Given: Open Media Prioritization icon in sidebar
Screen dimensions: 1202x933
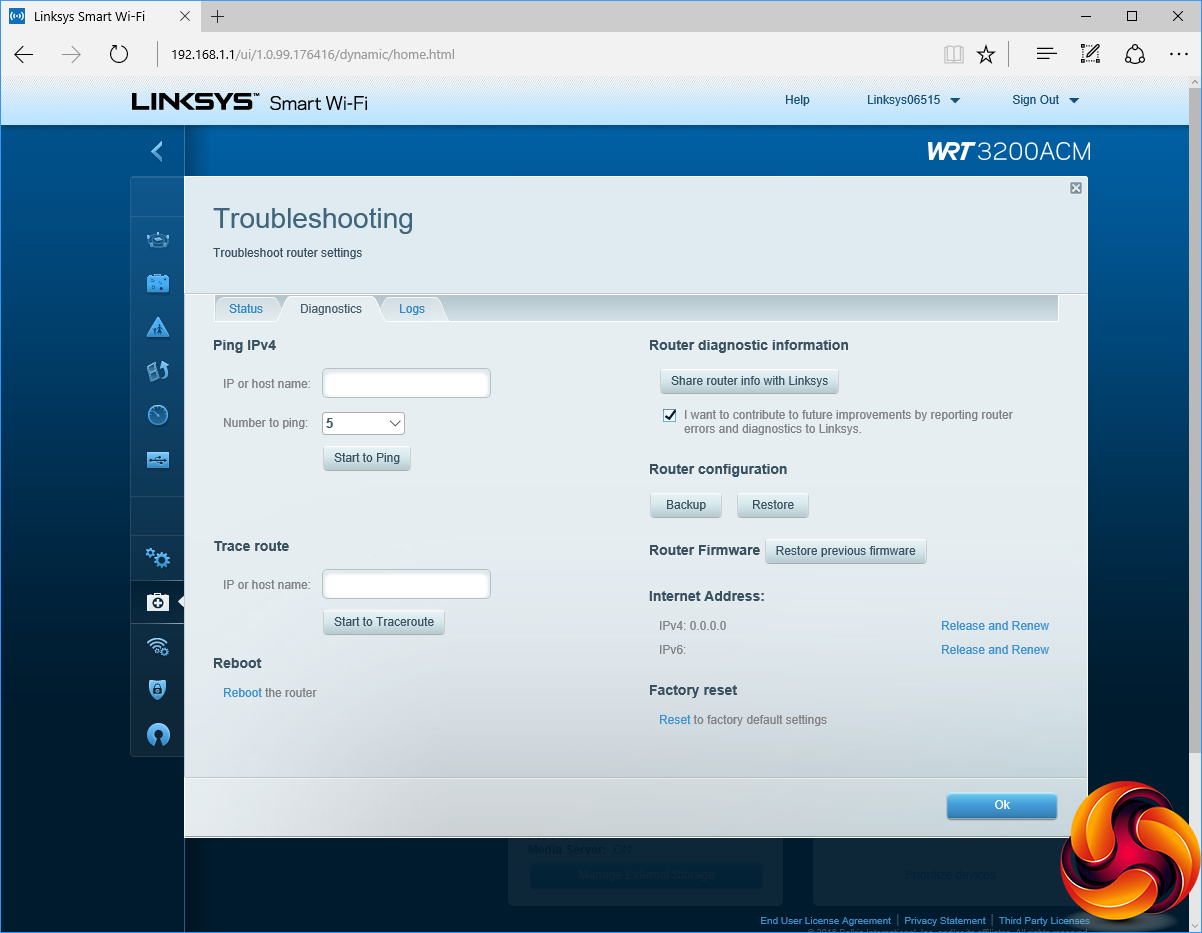Looking at the screenshot, I should click(x=157, y=371).
